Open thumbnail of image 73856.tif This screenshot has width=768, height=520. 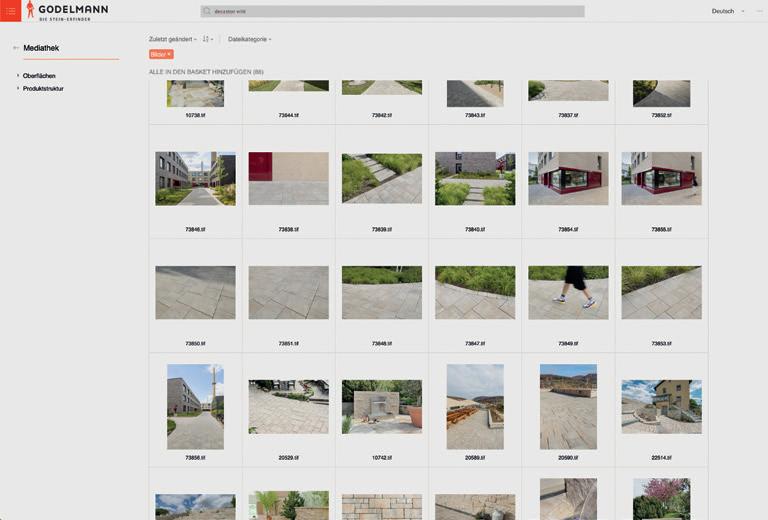pos(195,406)
